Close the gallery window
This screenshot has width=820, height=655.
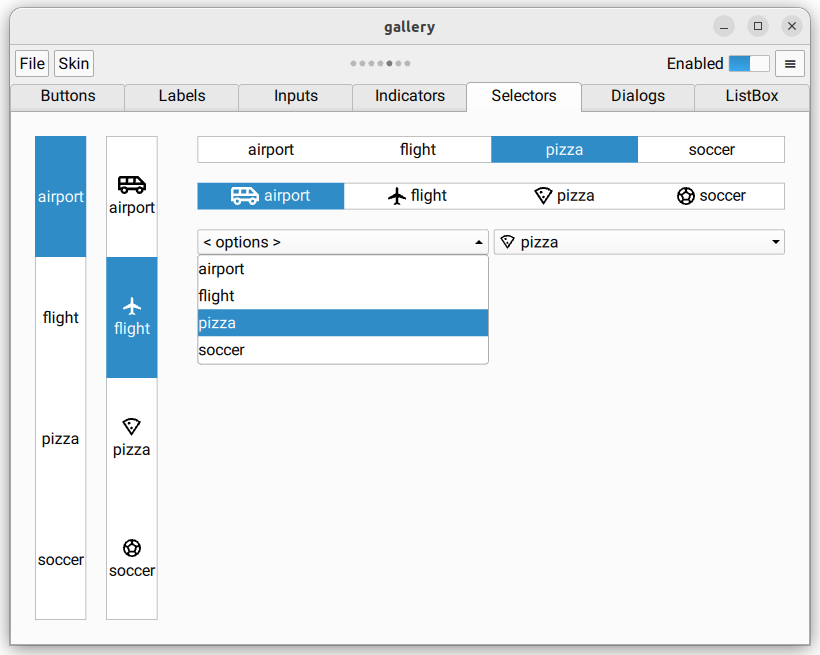pyautogui.click(x=792, y=26)
